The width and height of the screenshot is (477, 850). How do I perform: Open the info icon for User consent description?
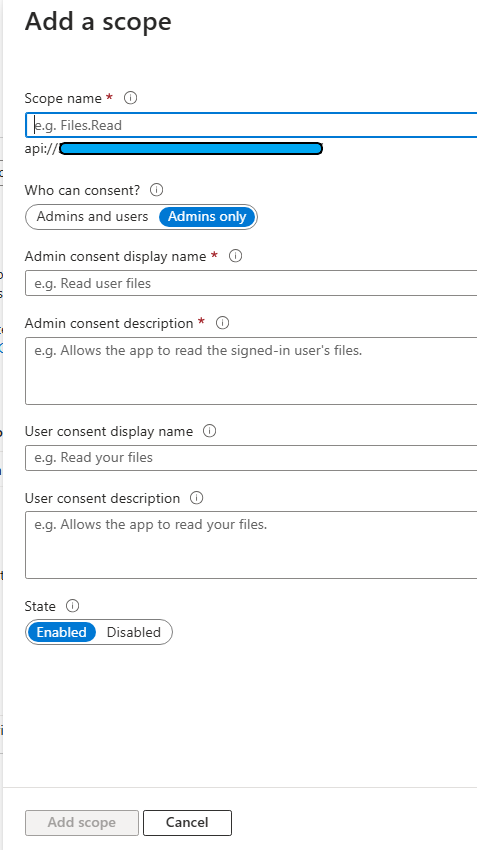point(197,498)
